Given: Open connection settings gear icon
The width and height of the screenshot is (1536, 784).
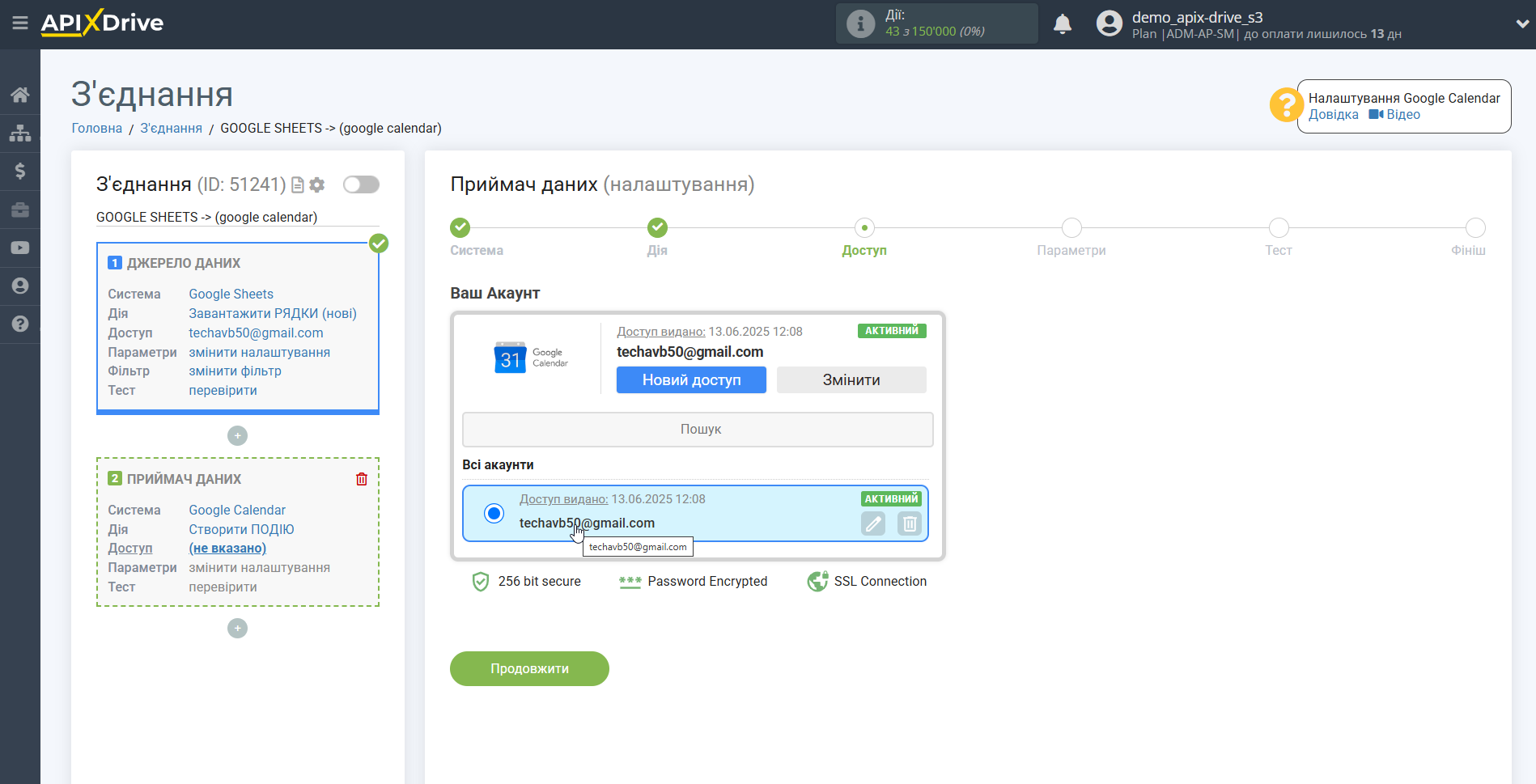Looking at the screenshot, I should point(317,185).
